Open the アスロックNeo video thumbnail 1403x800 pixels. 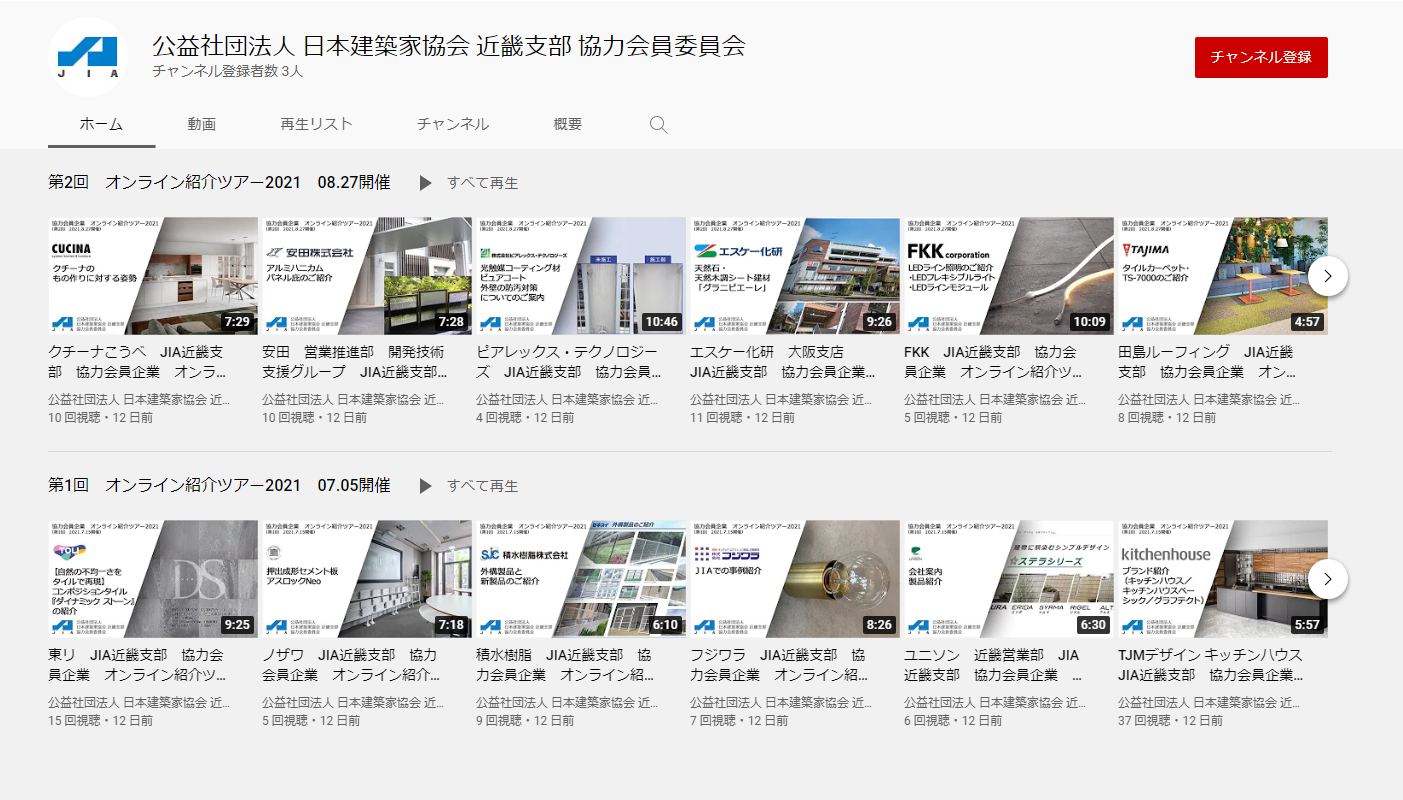[x=367, y=579]
